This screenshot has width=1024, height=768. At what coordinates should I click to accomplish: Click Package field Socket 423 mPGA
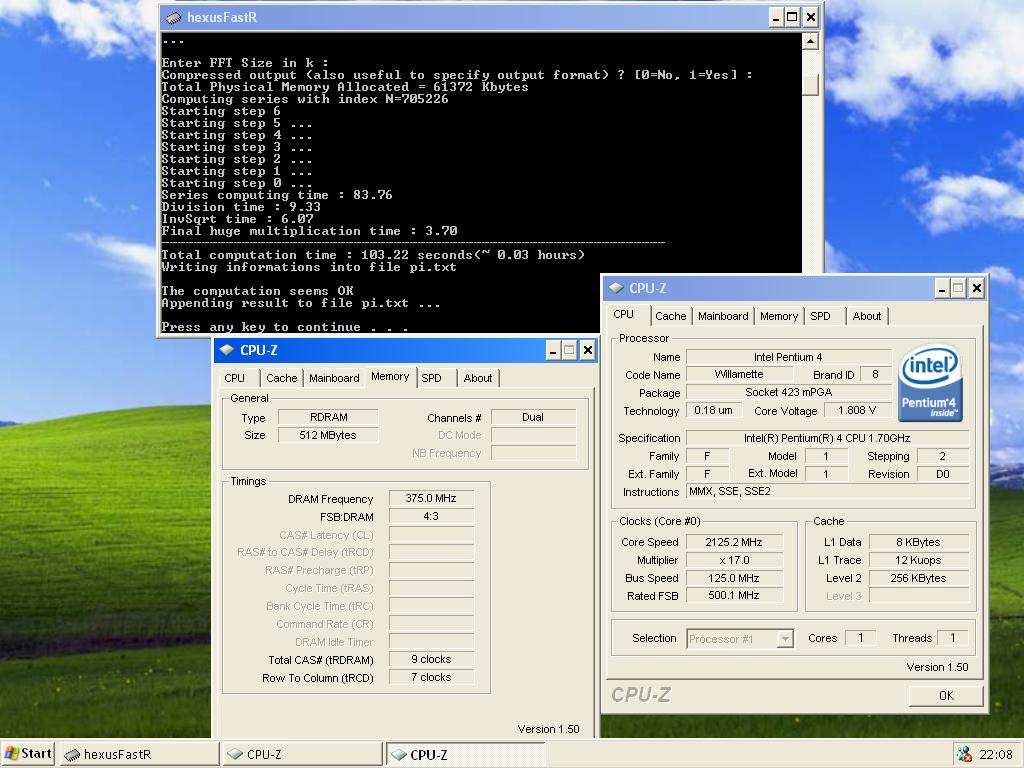pos(788,392)
